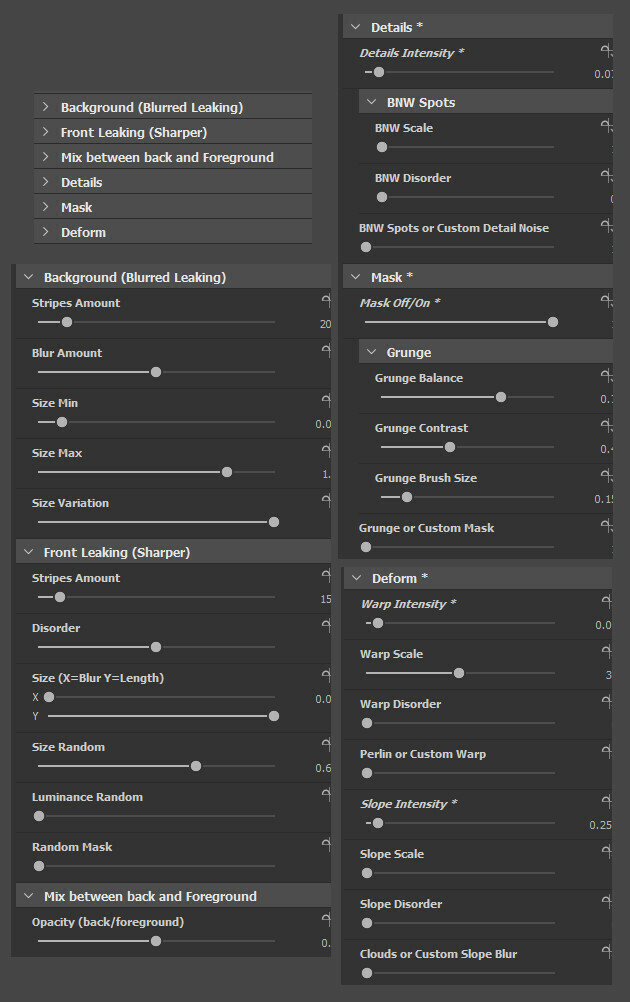Toggle the Mask Off/On switch handle
Image resolution: width=630 pixels, height=1002 pixels.
click(x=552, y=322)
